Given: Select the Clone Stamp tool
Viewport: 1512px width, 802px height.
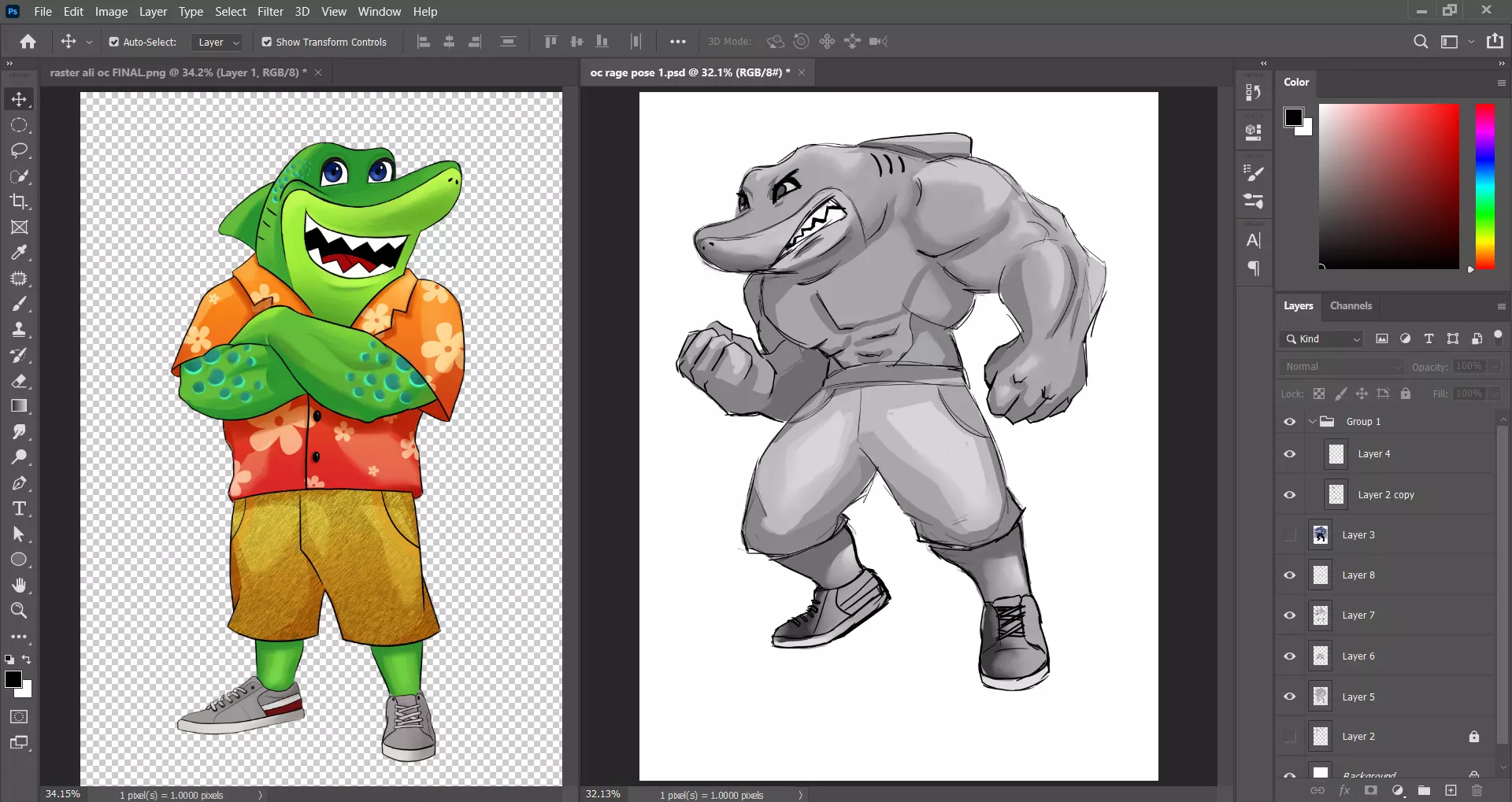Looking at the screenshot, I should tap(20, 330).
